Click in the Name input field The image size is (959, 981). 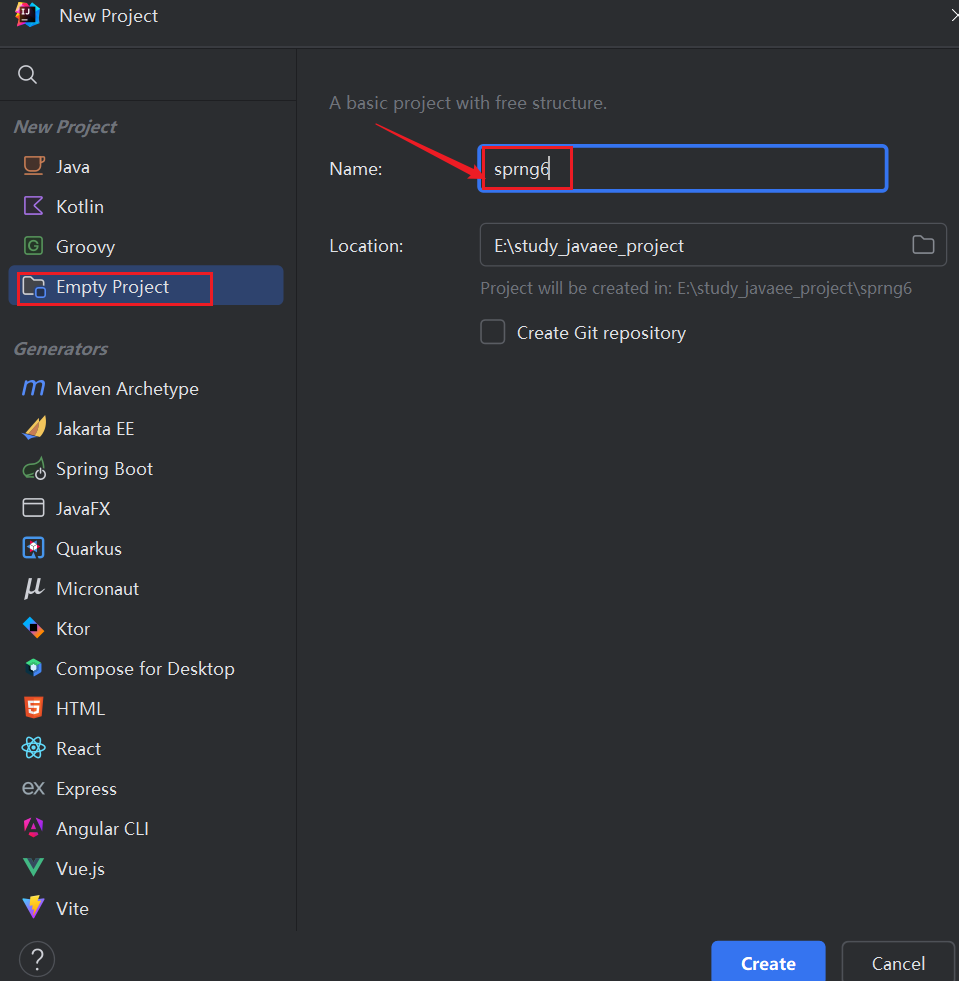coord(682,168)
